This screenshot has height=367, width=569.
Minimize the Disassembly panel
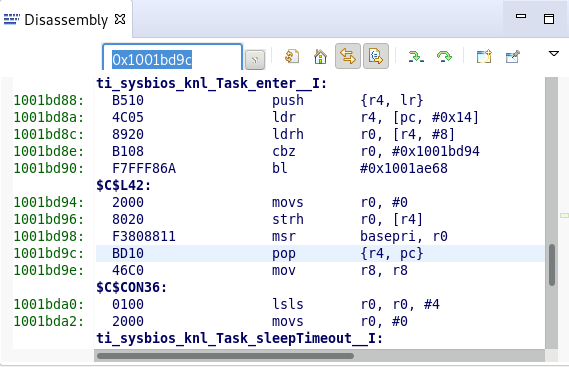pos(521,16)
